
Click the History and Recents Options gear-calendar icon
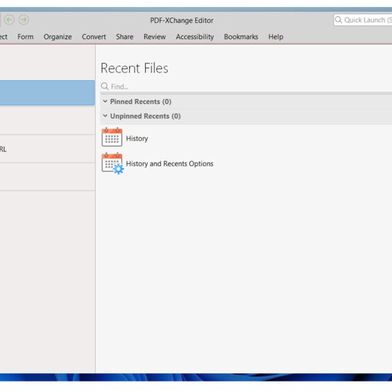(112, 163)
